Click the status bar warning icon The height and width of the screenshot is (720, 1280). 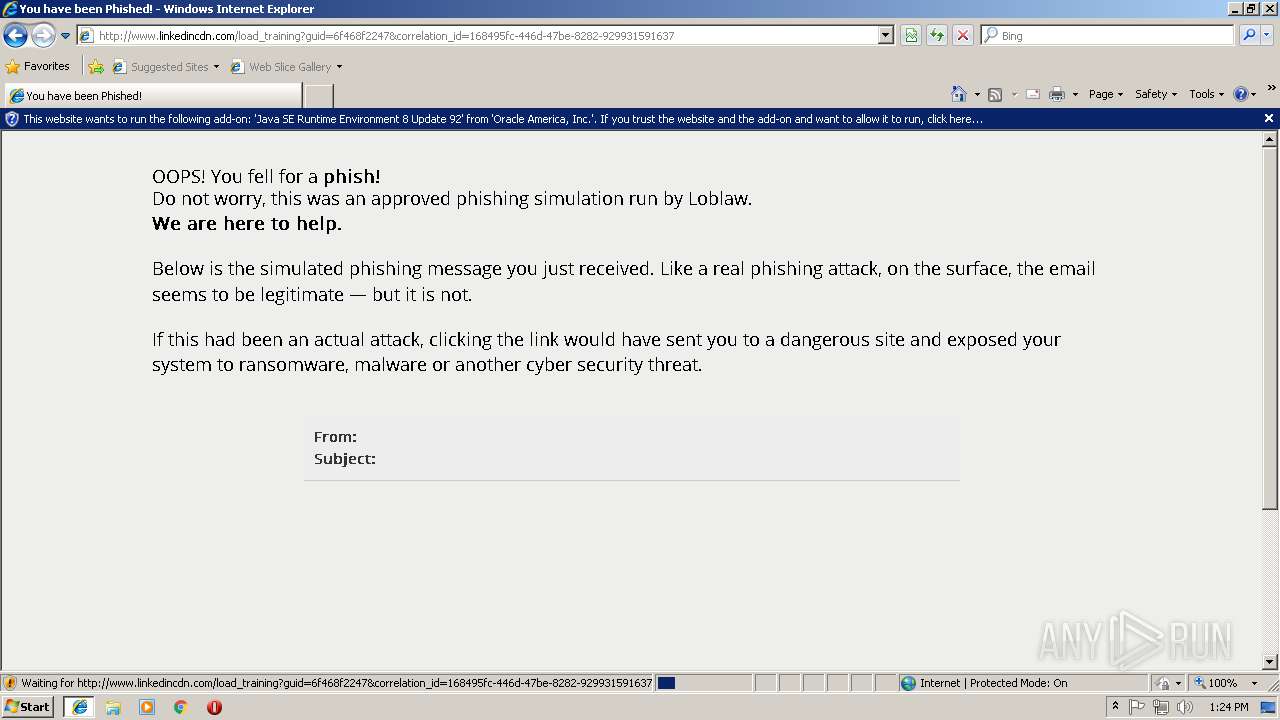[10, 683]
